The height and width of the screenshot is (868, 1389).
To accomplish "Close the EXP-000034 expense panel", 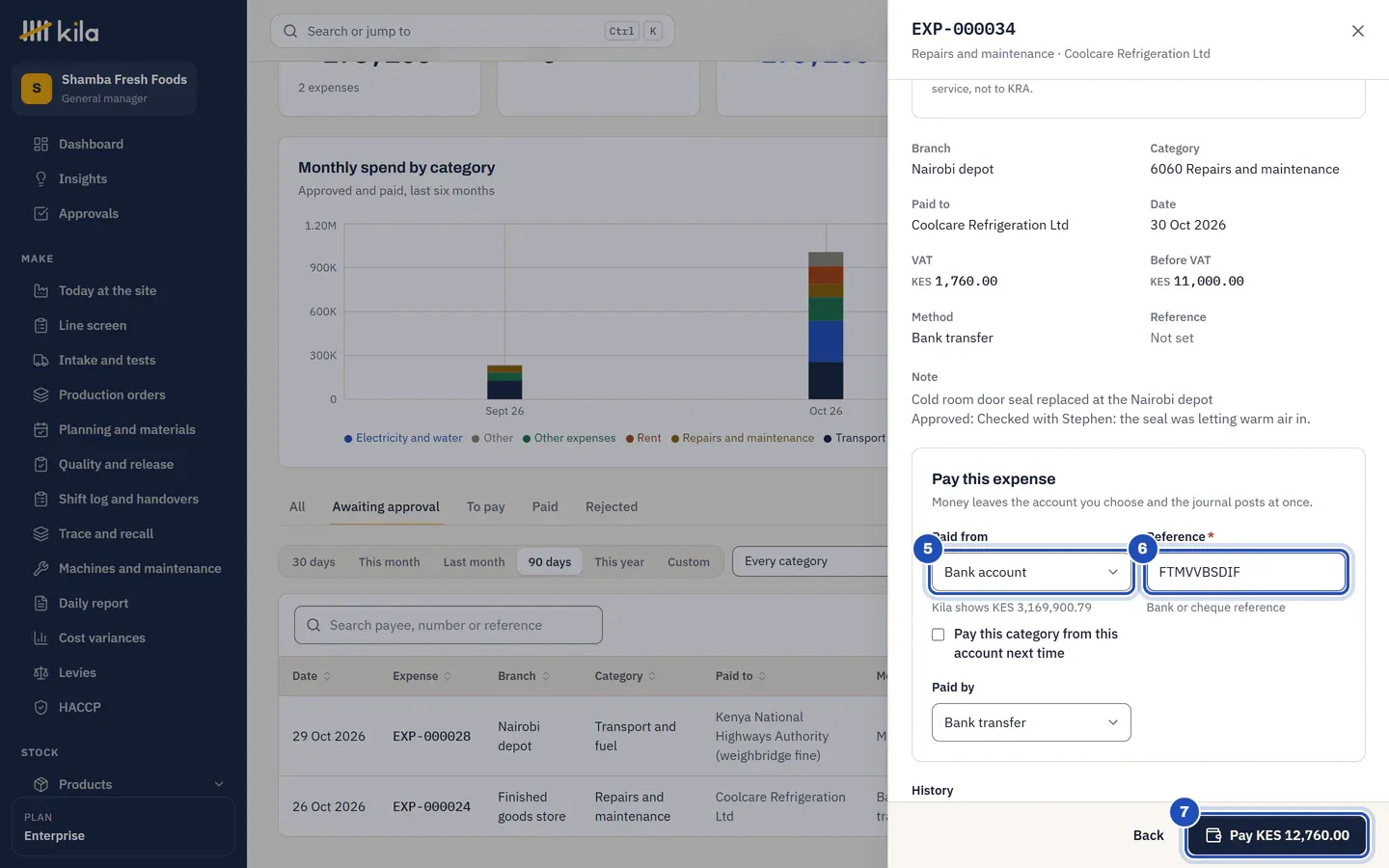I will pos(1357,31).
